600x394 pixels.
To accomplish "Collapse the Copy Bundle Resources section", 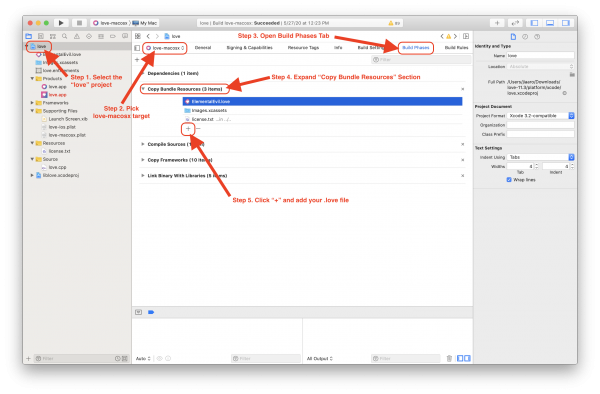I will (x=143, y=89).
